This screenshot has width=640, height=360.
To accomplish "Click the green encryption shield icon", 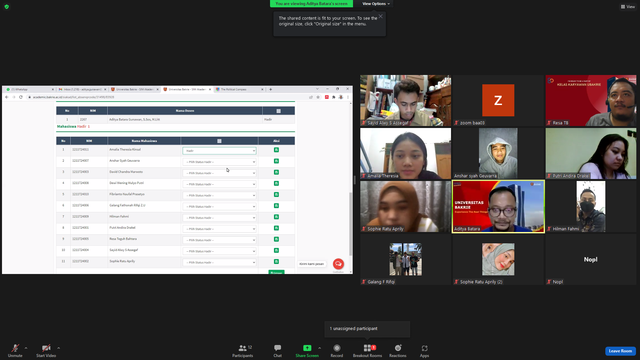I will [x=7, y=7].
